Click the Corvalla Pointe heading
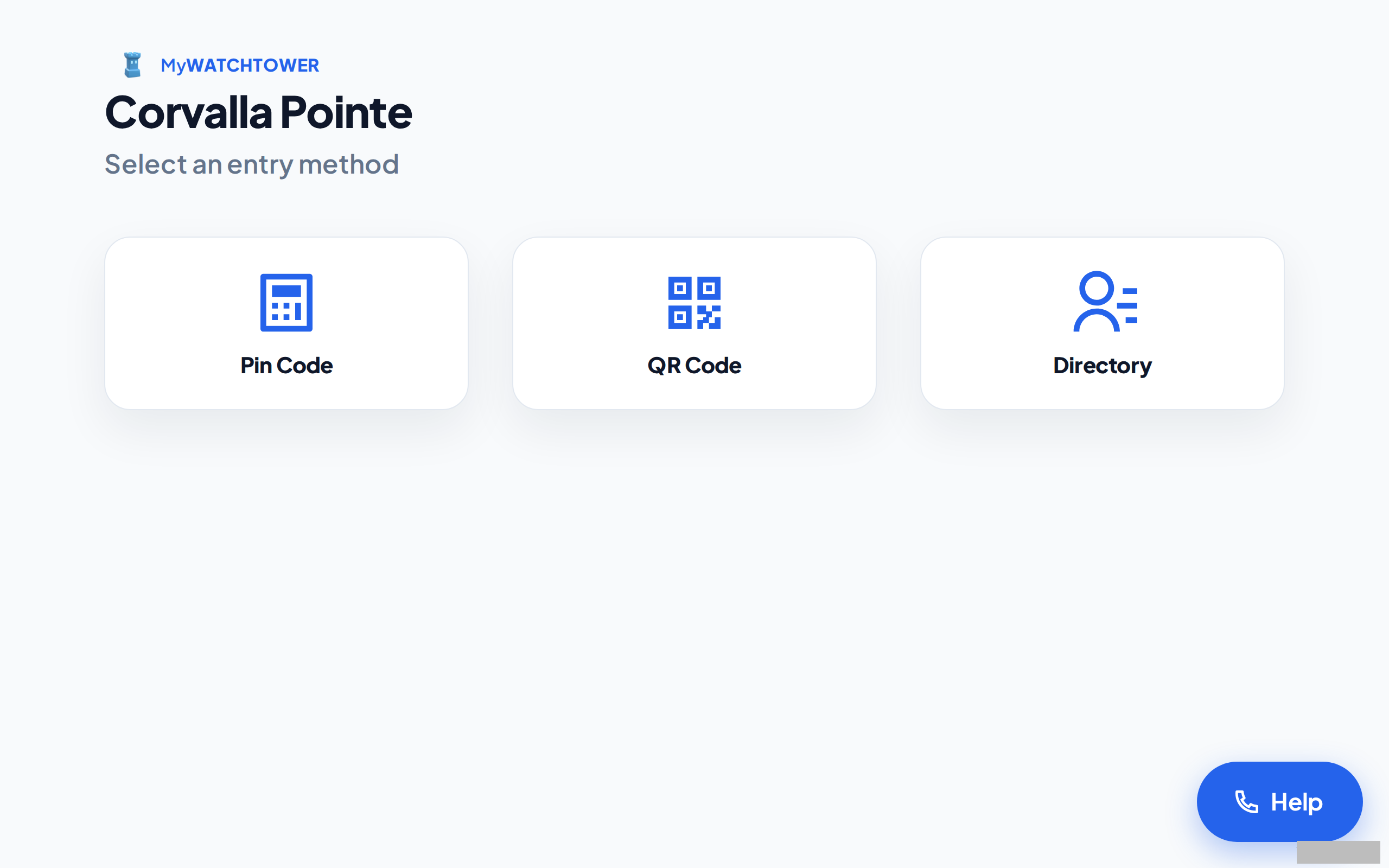 point(258,112)
